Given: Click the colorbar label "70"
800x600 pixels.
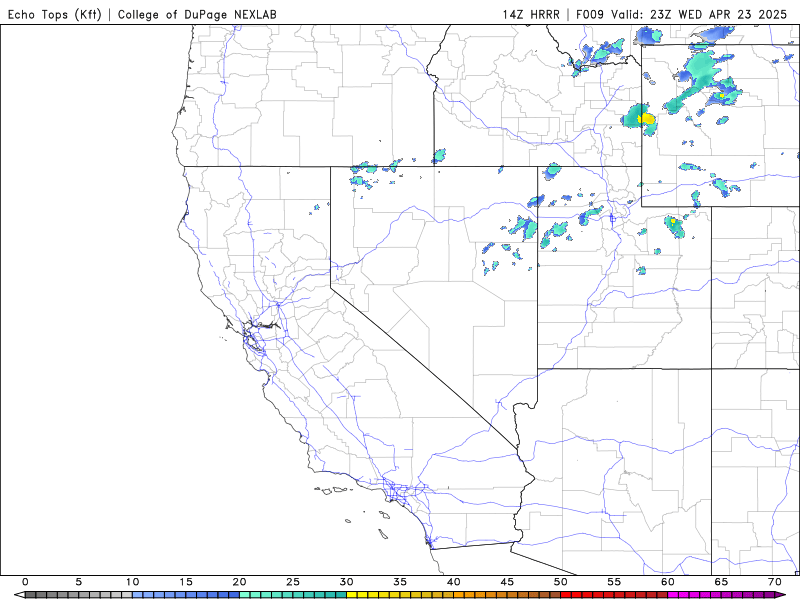Looking at the screenshot, I should pyautogui.click(x=775, y=582).
